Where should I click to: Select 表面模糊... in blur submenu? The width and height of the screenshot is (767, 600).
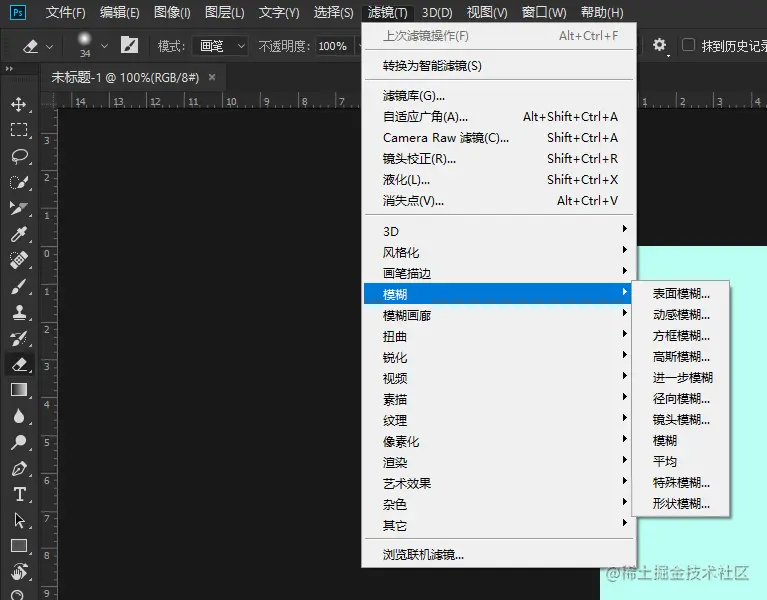(x=681, y=294)
